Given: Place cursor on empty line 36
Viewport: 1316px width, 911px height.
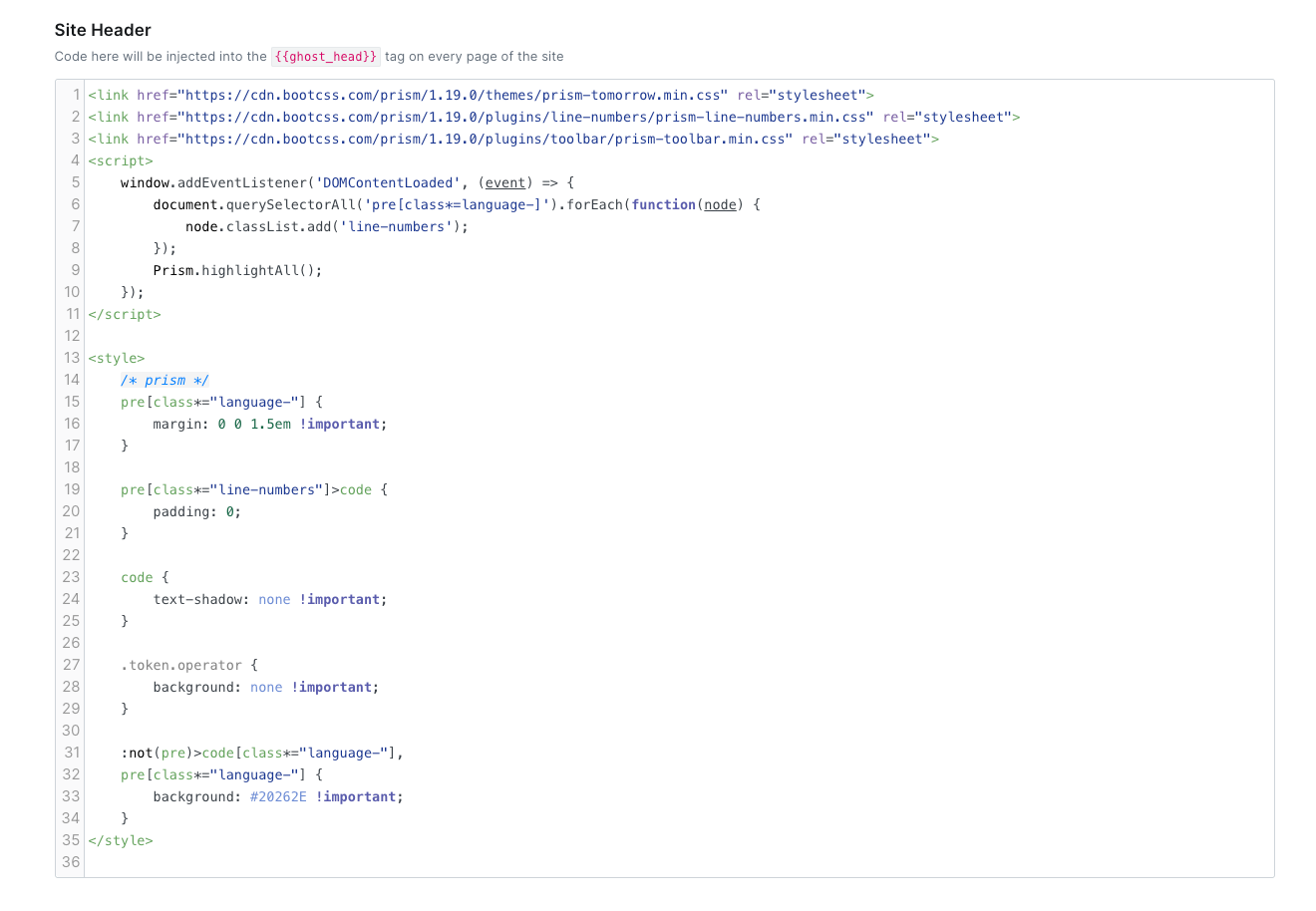Looking at the screenshot, I should click(678, 863).
